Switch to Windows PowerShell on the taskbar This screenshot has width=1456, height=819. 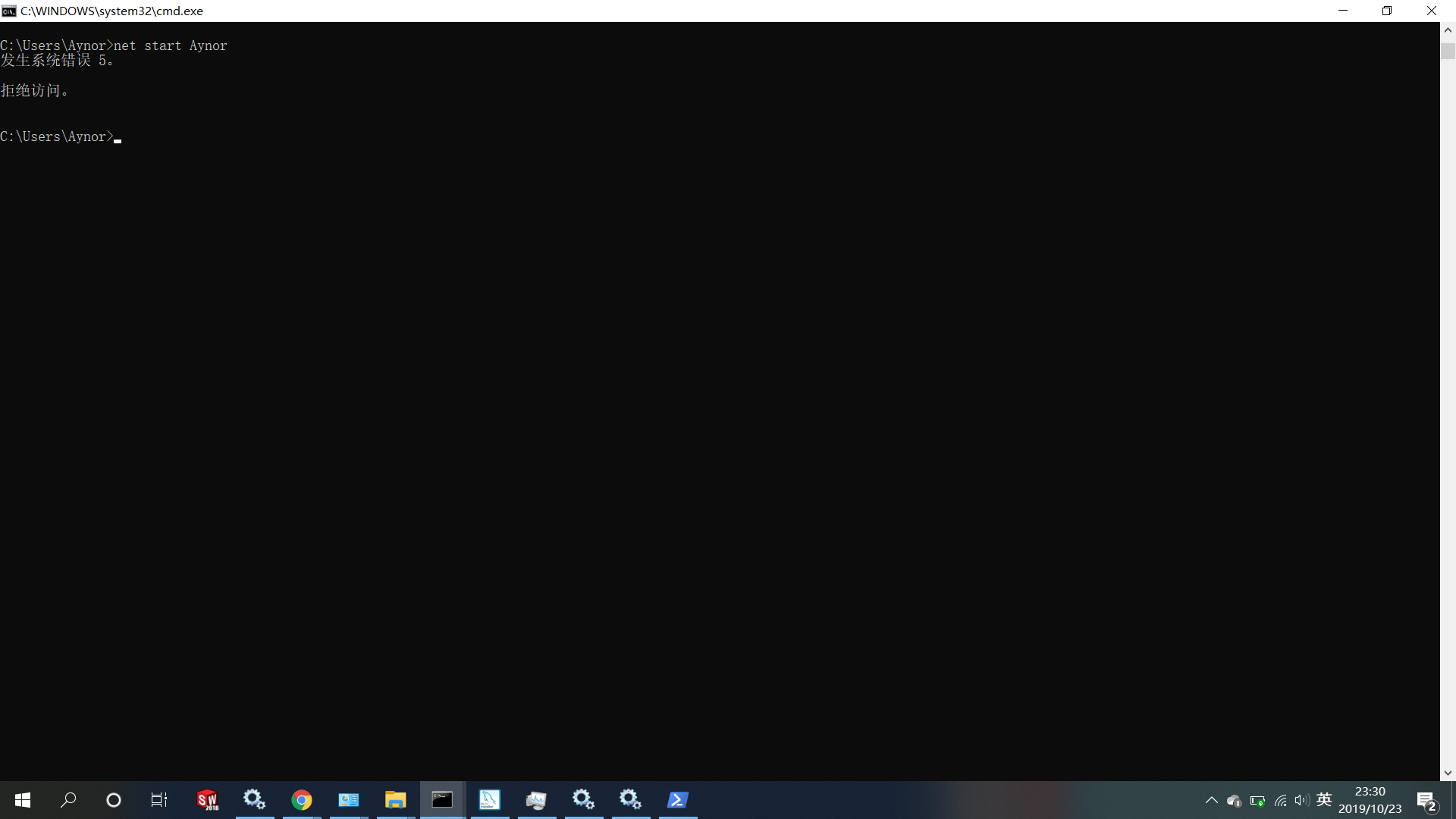(x=678, y=800)
